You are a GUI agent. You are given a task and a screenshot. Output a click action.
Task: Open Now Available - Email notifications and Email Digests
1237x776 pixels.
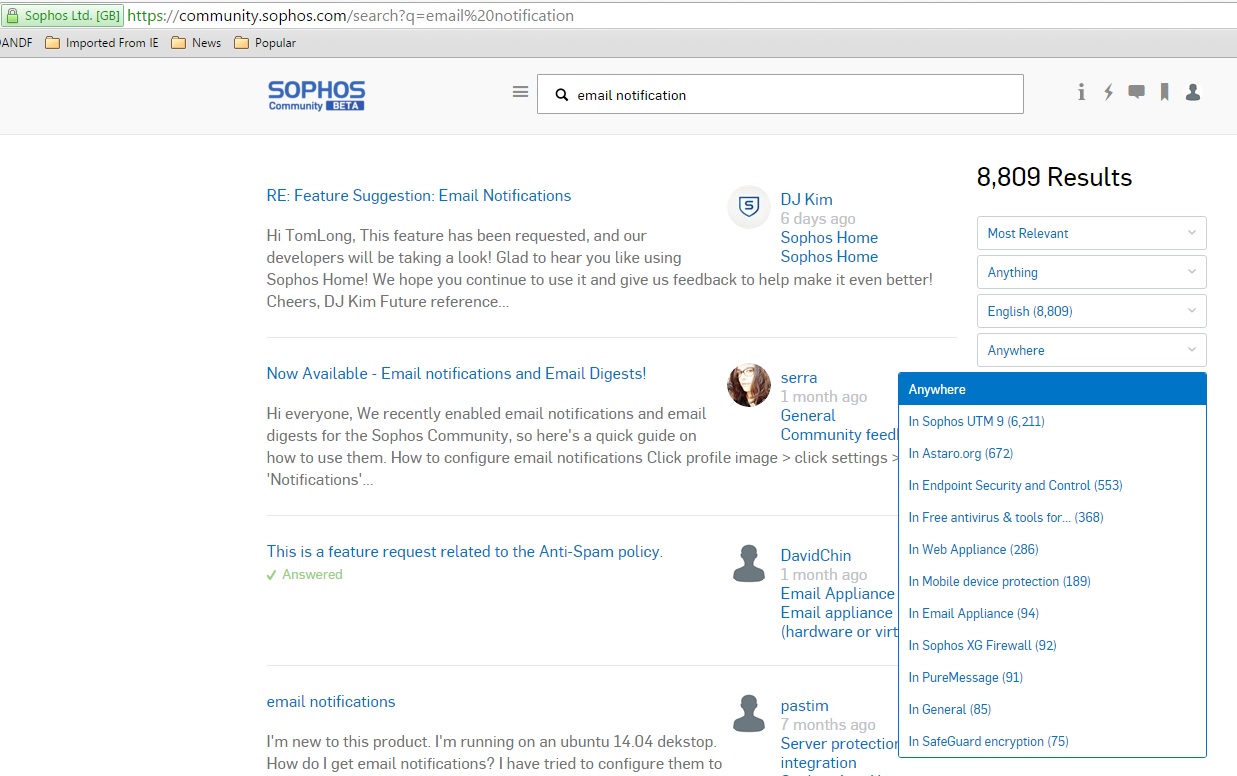pos(456,374)
